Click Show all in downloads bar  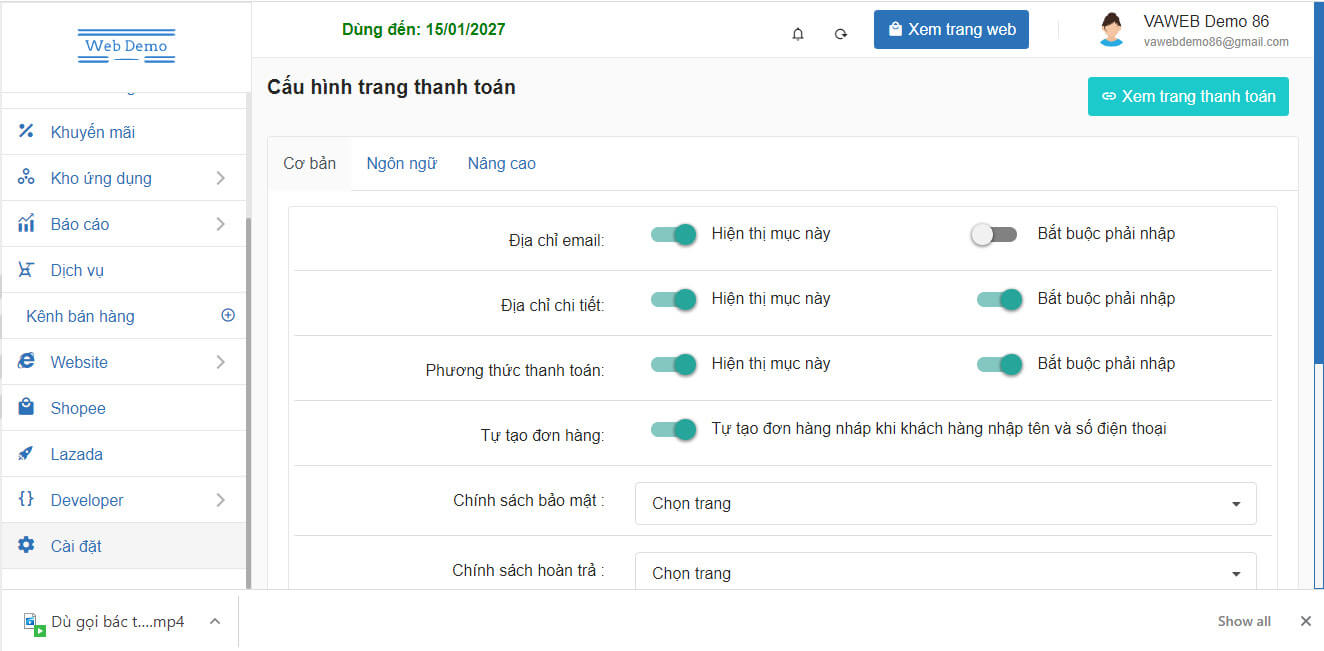click(1243, 621)
